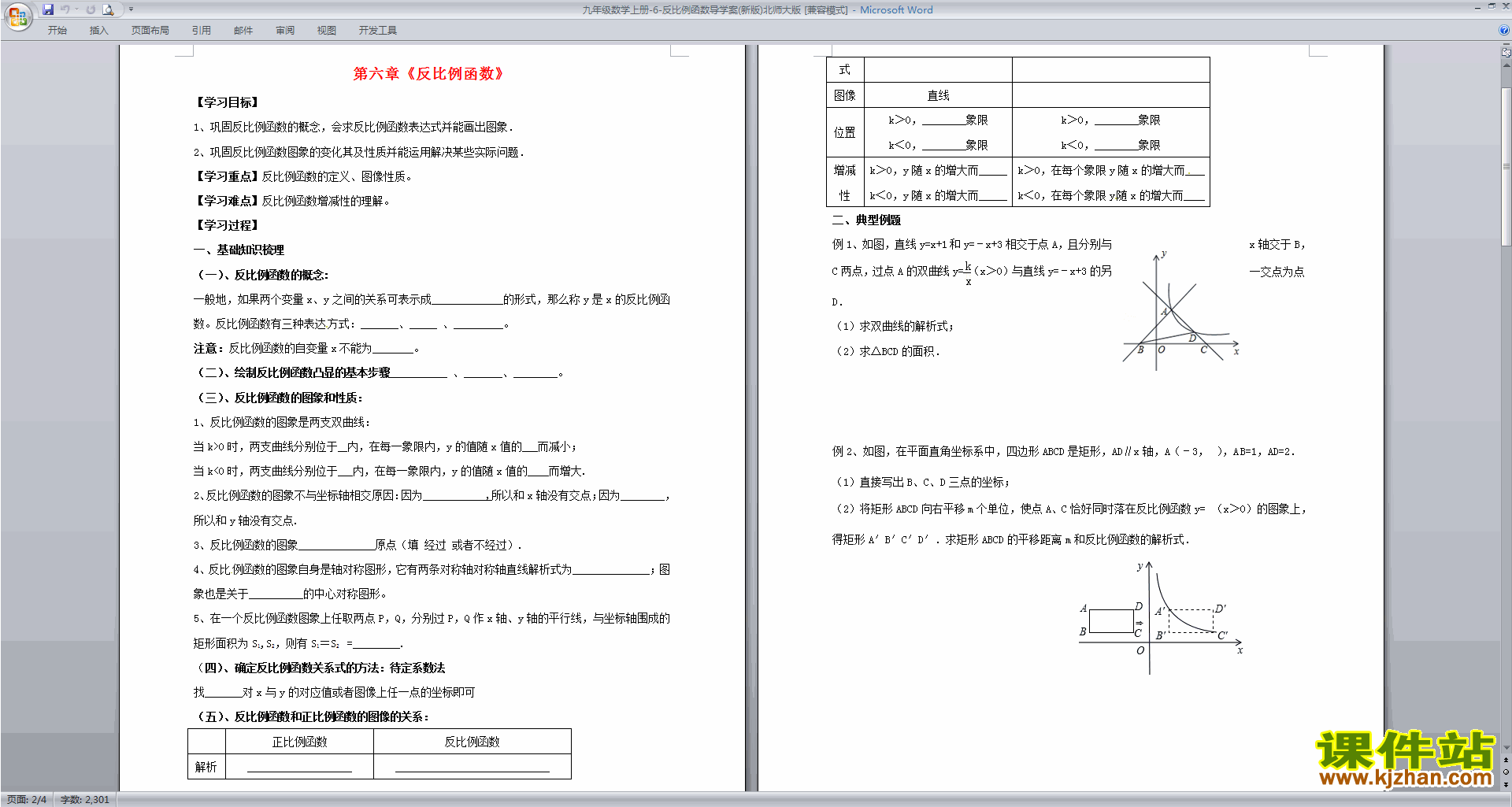Click the word count 字数: 2,301 in status bar

[x=85, y=799]
